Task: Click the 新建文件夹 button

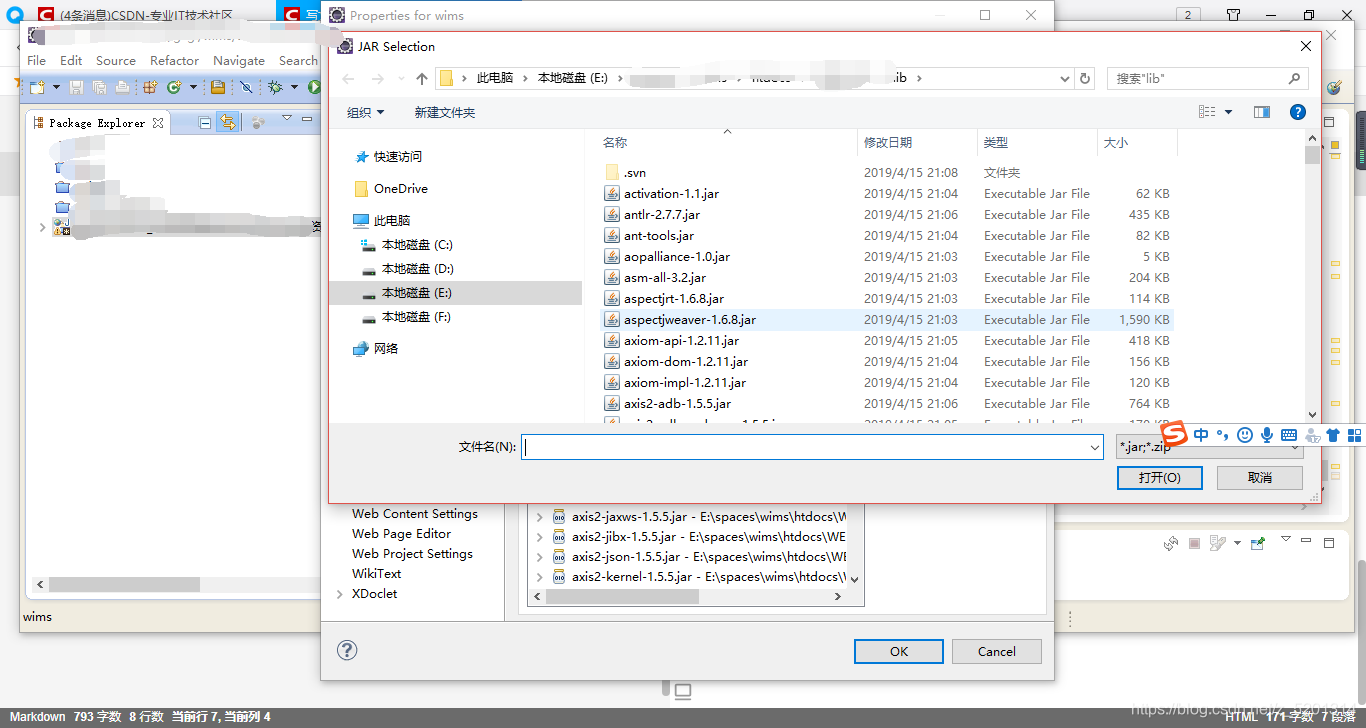Action: coord(445,112)
